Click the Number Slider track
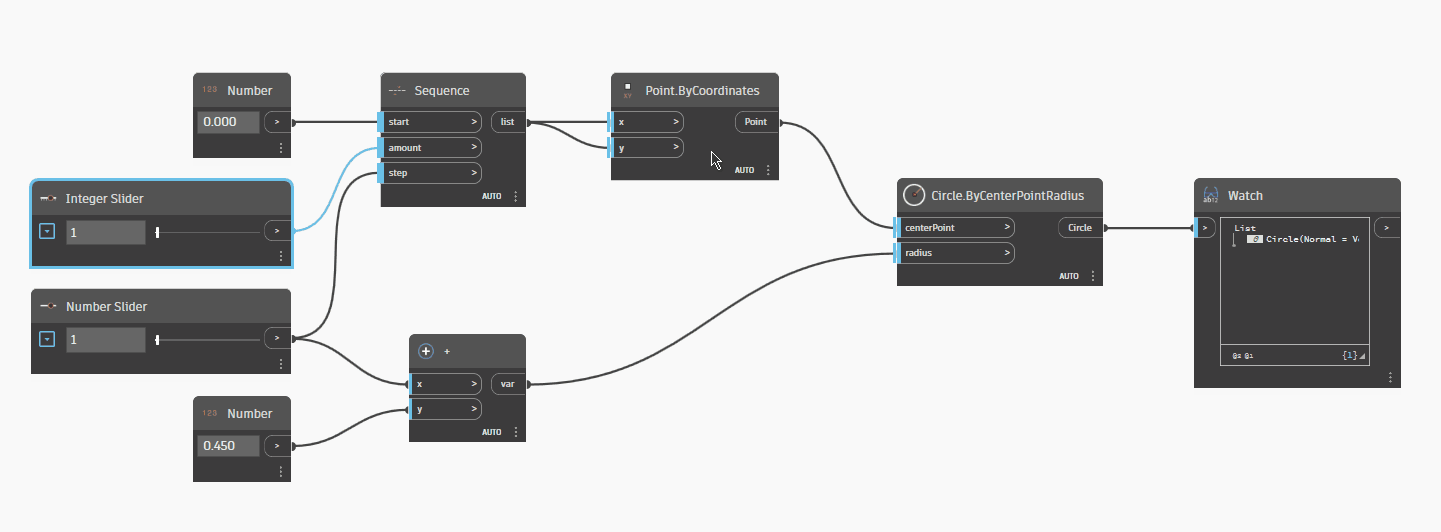 208,339
